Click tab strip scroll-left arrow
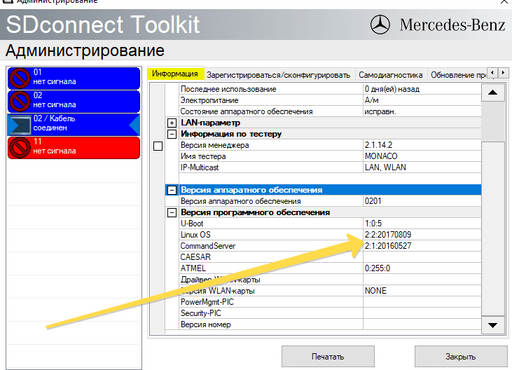 pos(492,72)
